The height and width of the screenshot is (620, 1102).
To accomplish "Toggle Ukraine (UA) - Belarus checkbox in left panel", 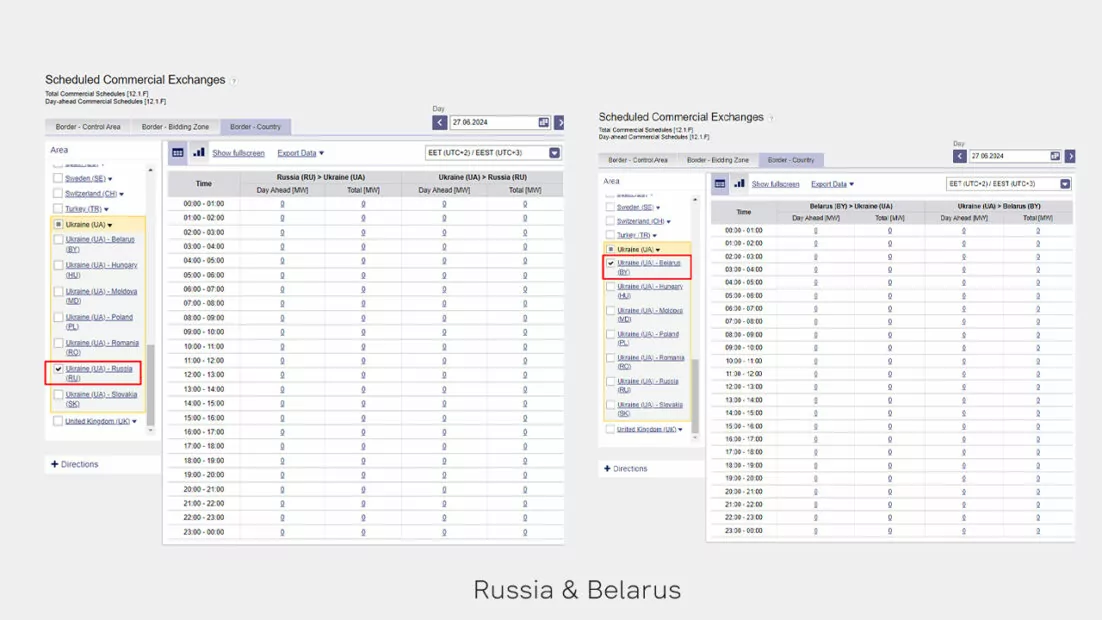I will (58, 240).
